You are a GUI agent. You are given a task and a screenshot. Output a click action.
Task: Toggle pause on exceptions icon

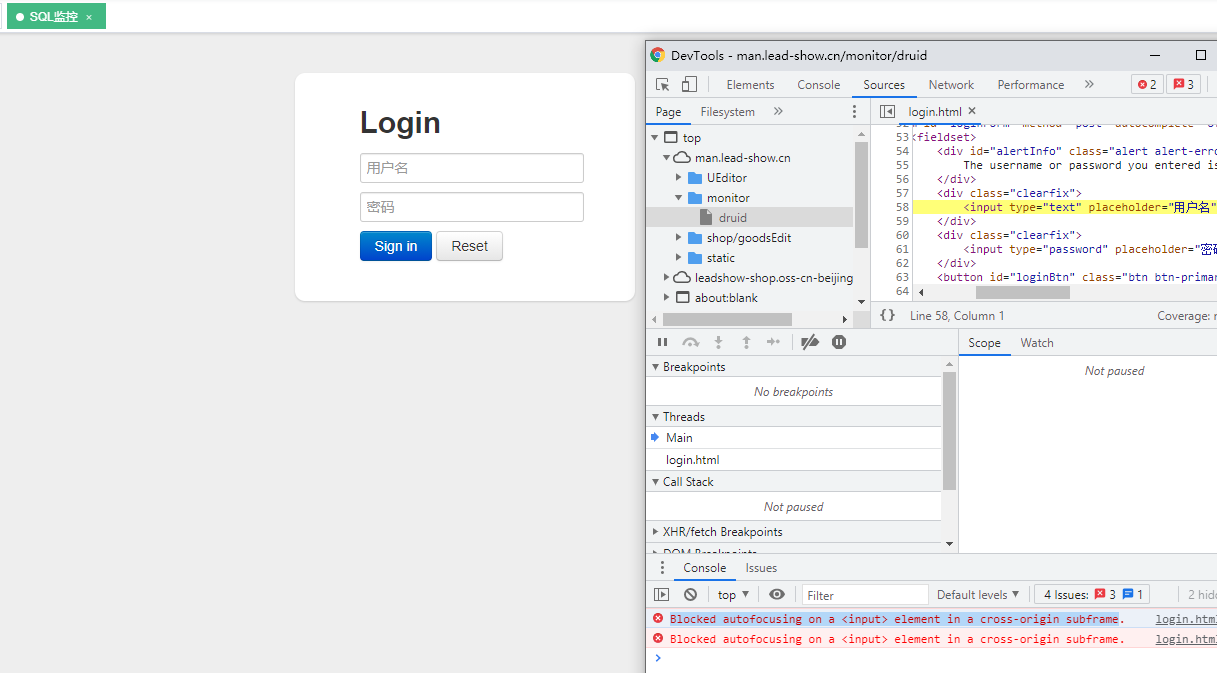[839, 343]
